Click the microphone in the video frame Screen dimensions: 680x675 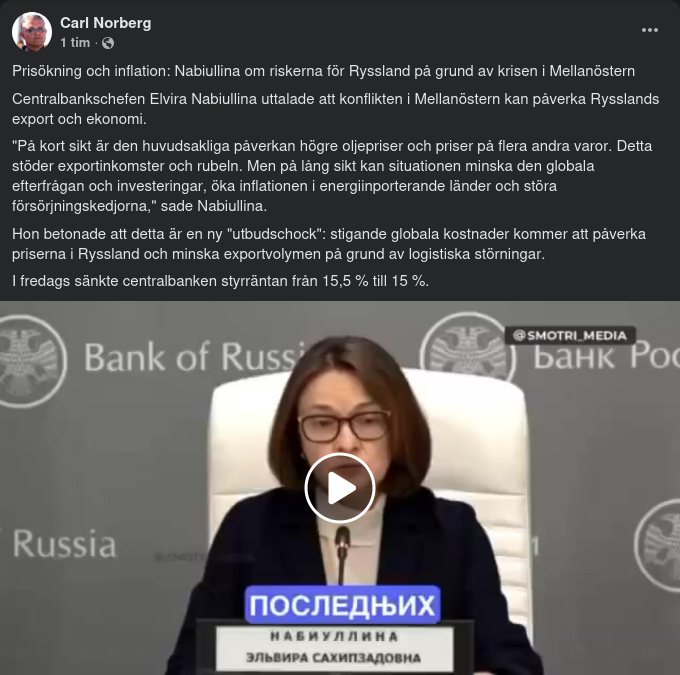[342, 555]
